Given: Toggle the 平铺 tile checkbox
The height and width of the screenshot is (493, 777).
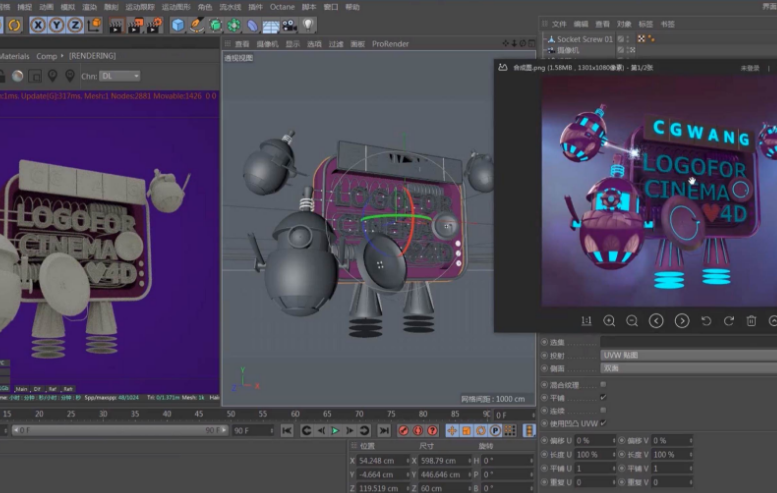Looking at the screenshot, I should click(x=603, y=396).
